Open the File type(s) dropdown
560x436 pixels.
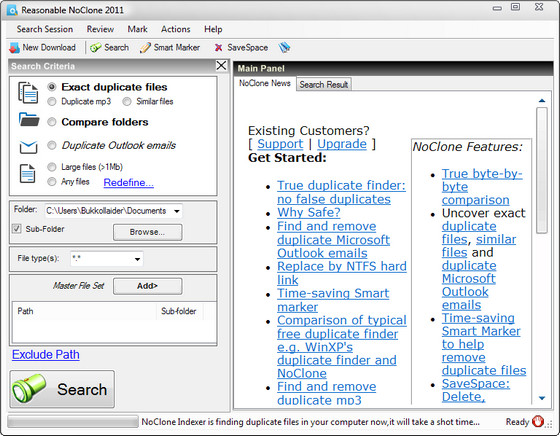[x=138, y=259]
